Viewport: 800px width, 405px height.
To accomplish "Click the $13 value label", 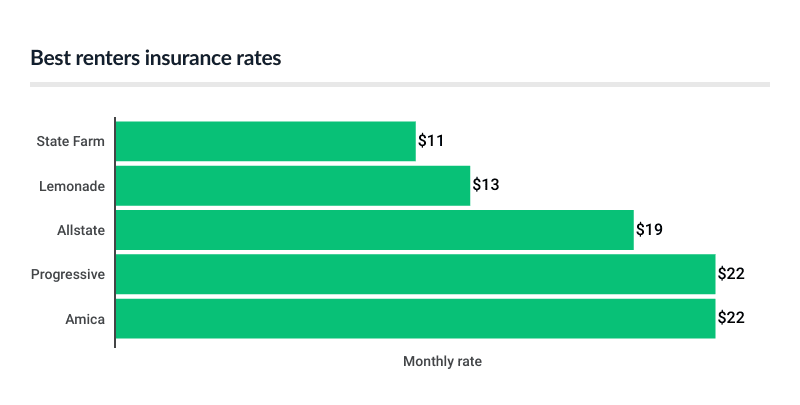I will 486,186.
